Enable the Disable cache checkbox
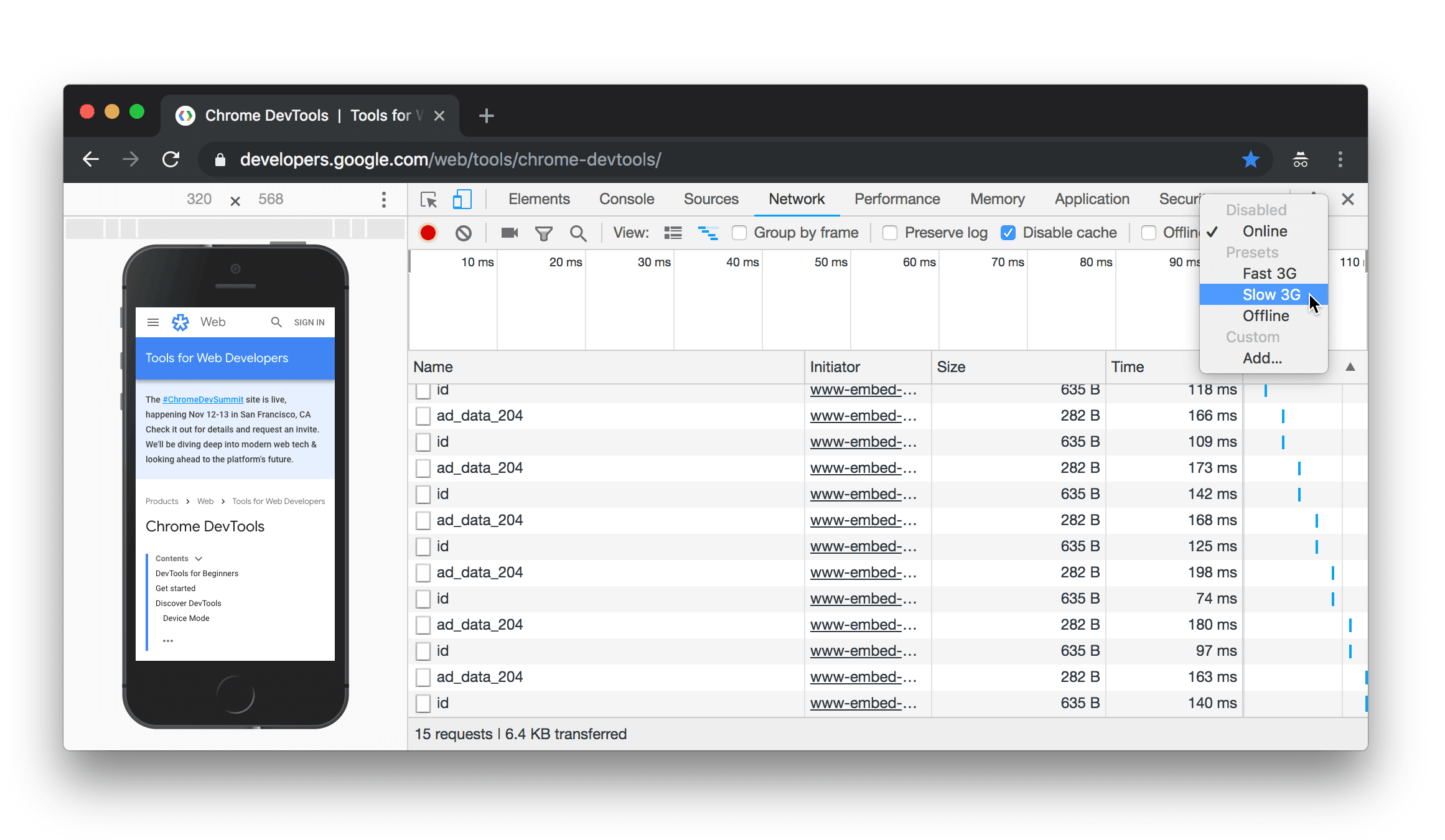The width and height of the screenshot is (1445, 840). click(1008, 232)
